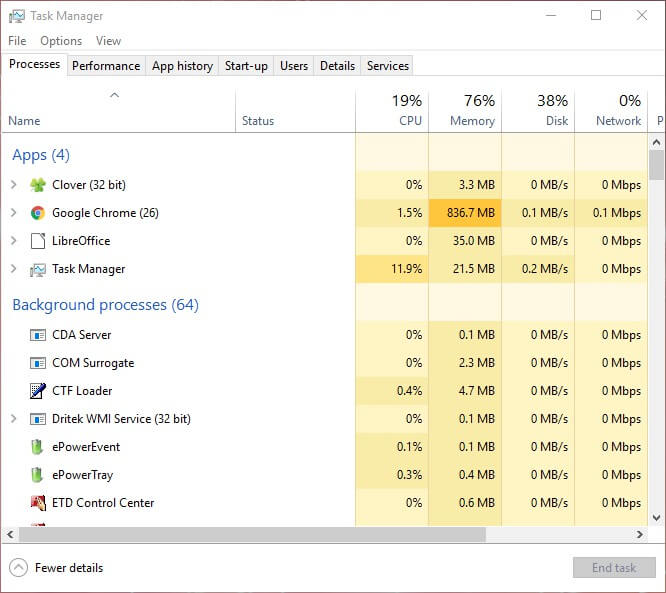The height and width of the screenshot is (593, 666).
Task: Switch to the Users tab
Action: click(x=294, y=66)
